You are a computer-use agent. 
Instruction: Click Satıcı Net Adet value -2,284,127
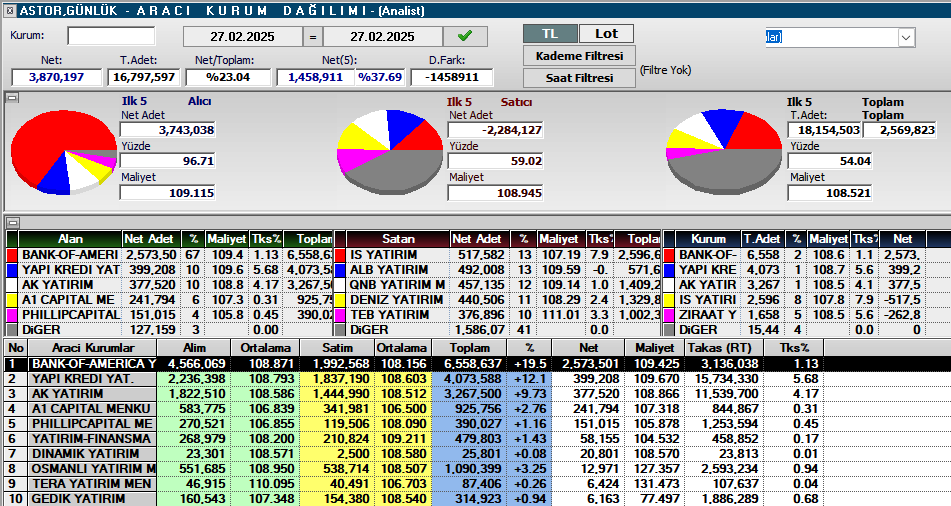(x=495, y=130)
